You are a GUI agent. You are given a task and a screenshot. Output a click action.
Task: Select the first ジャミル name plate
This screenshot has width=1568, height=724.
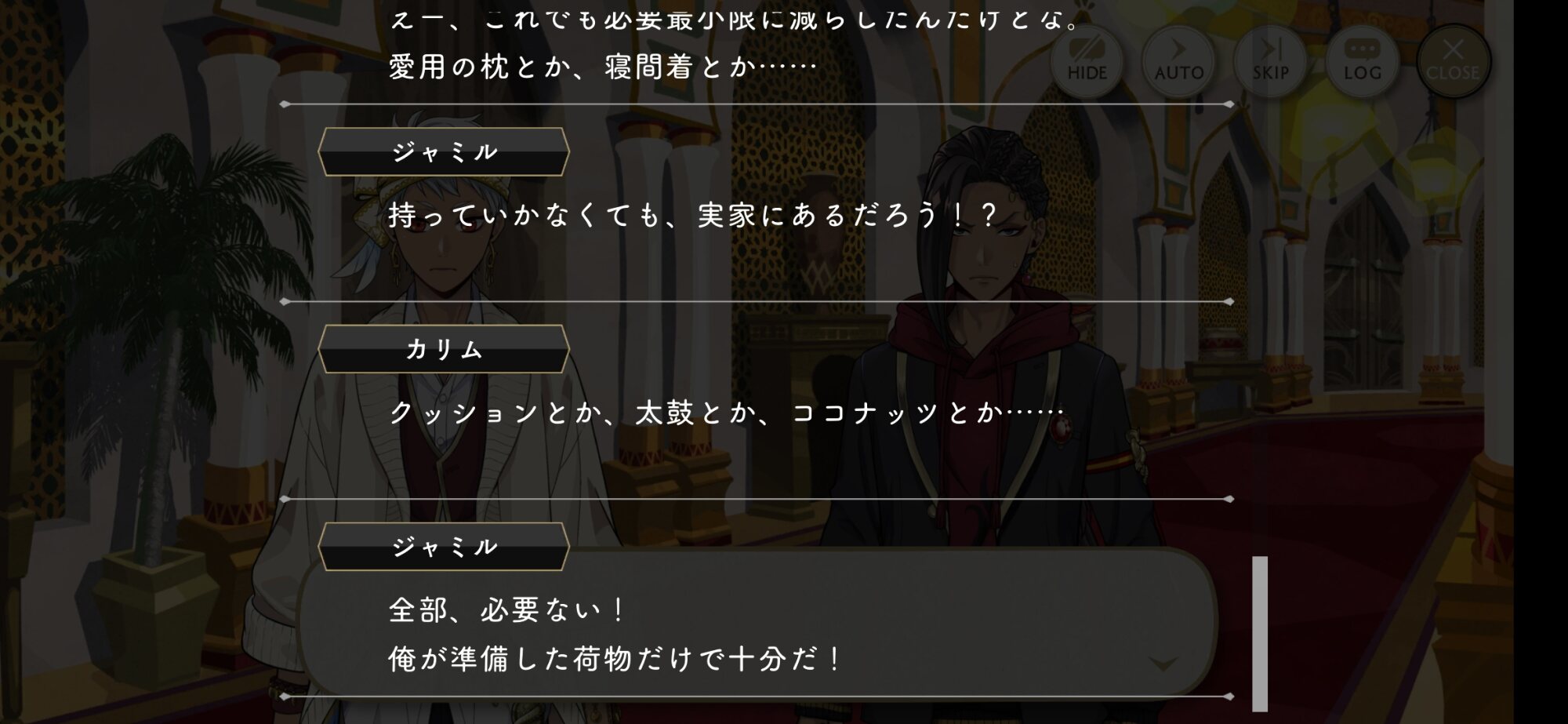[x=444, y=151]
